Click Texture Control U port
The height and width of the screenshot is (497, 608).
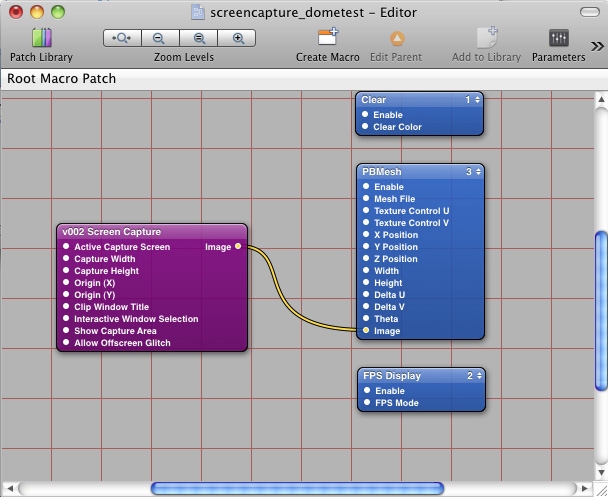(x=366, y=211)
